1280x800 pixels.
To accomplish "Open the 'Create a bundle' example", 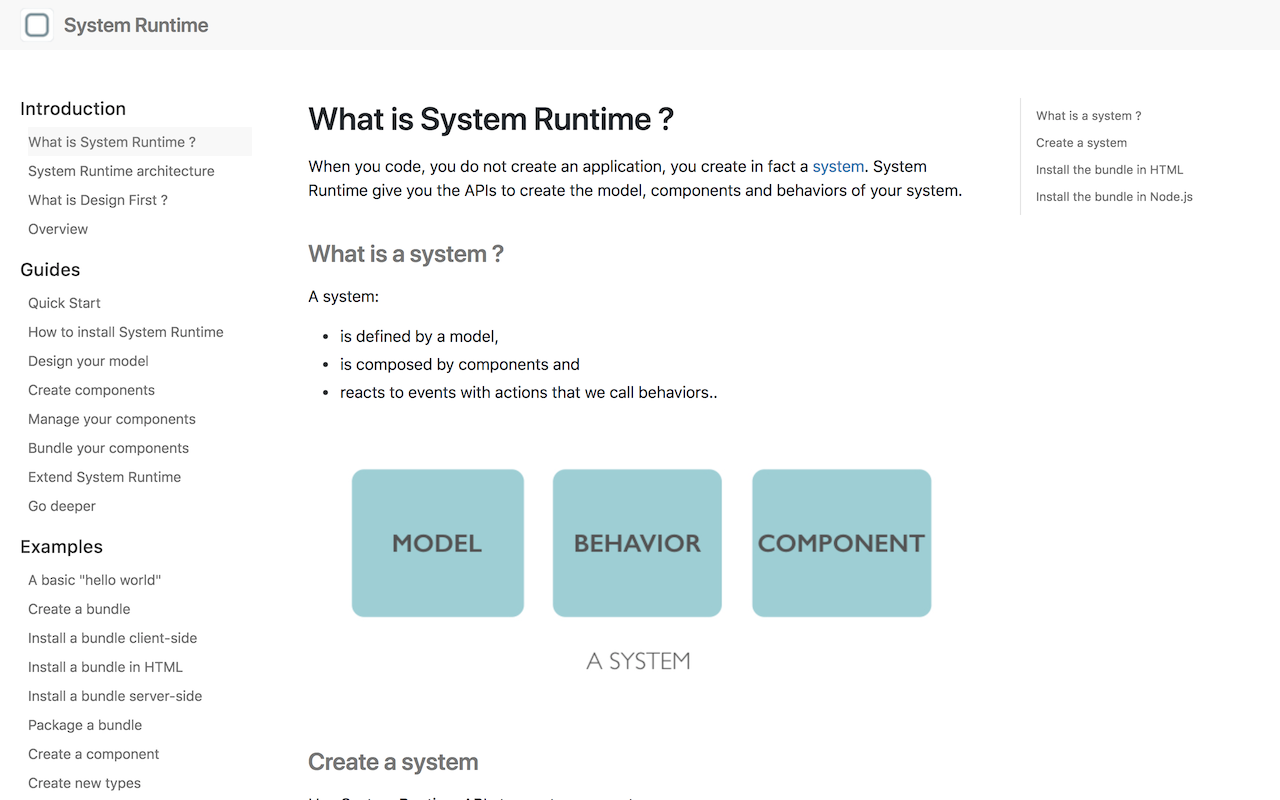I will (x=79, y=609).
